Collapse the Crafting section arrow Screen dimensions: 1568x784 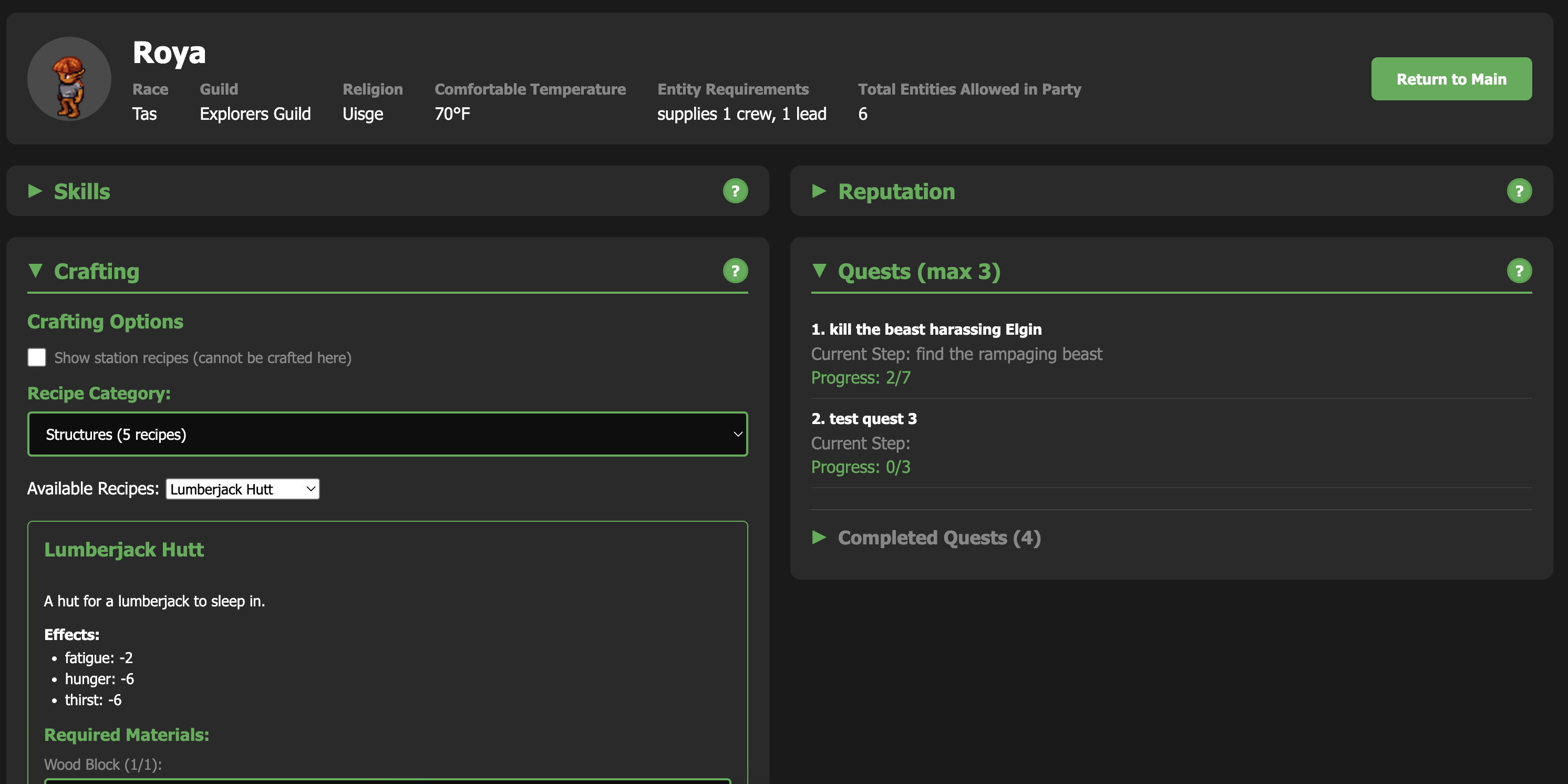tap(35, 270)
